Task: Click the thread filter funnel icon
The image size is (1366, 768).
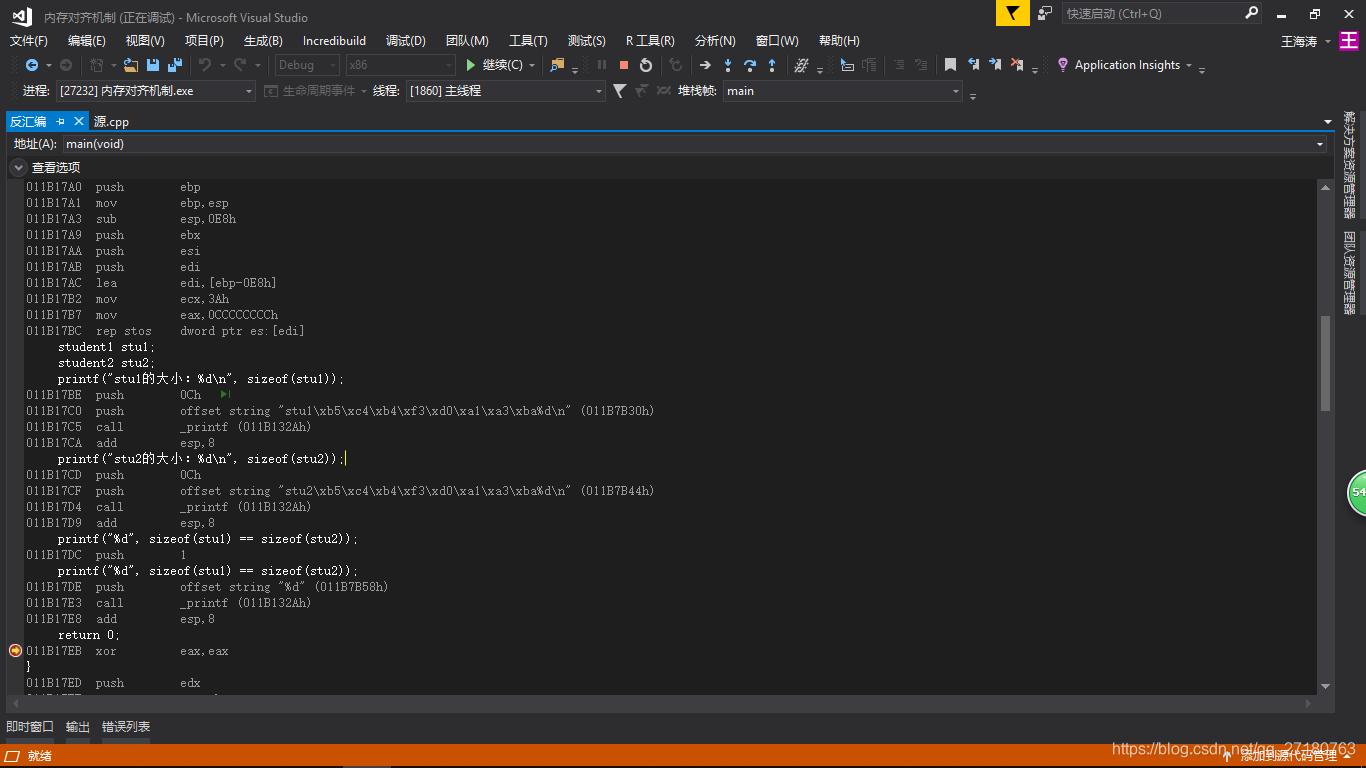Action: click(619, 91)
